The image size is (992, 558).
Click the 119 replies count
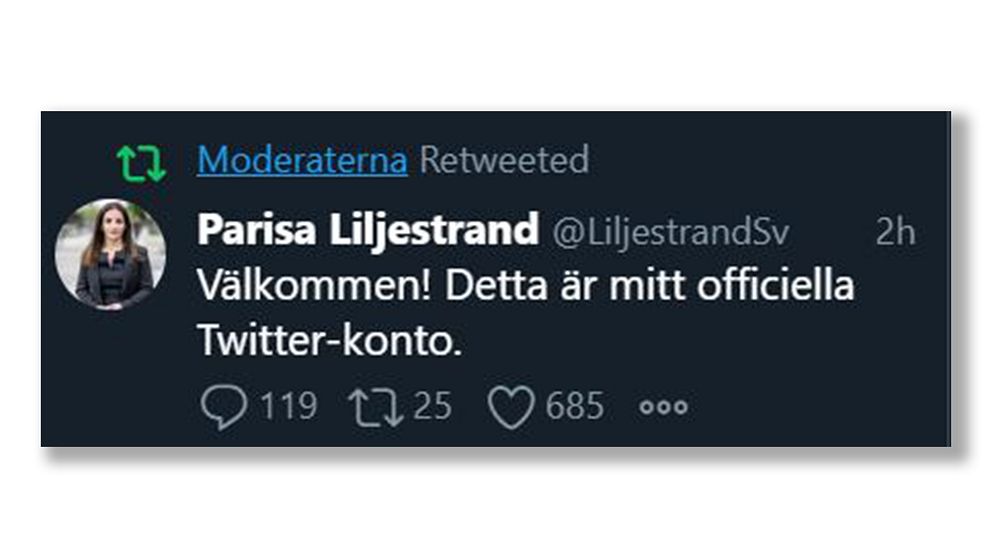[x=289, y=406]
